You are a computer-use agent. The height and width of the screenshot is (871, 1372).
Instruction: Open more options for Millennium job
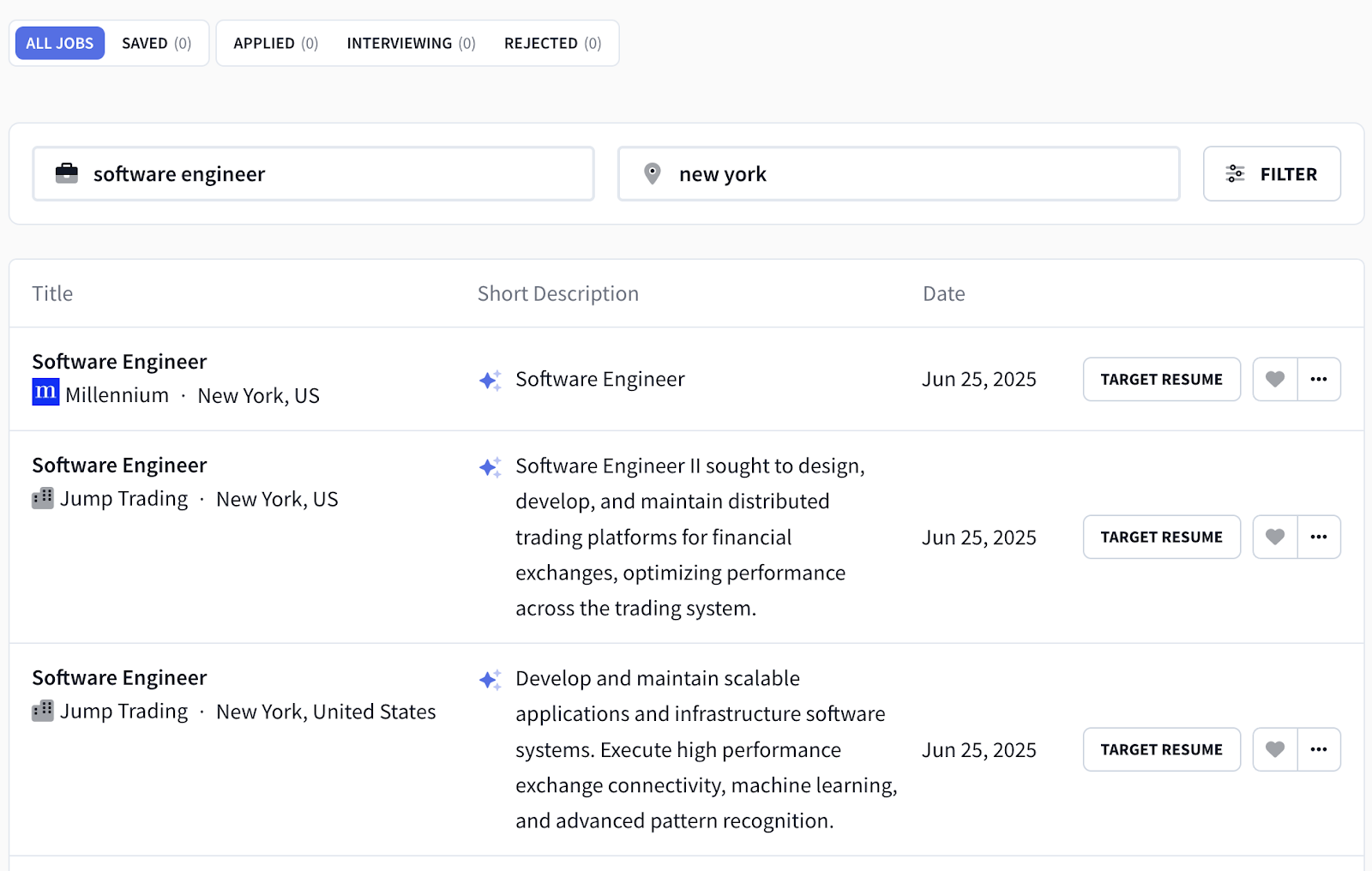[1319, 379]
